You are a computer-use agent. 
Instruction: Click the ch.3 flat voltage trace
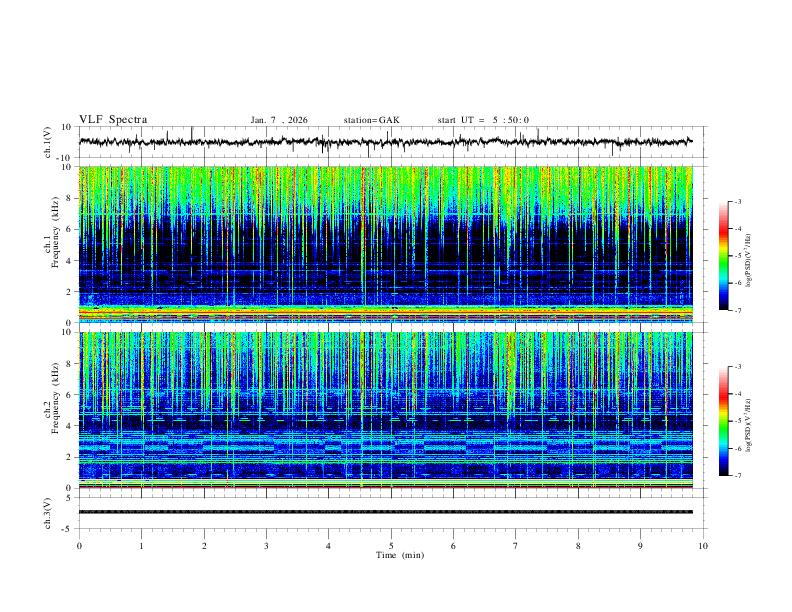pyautogui.click(x=386, y=512)
